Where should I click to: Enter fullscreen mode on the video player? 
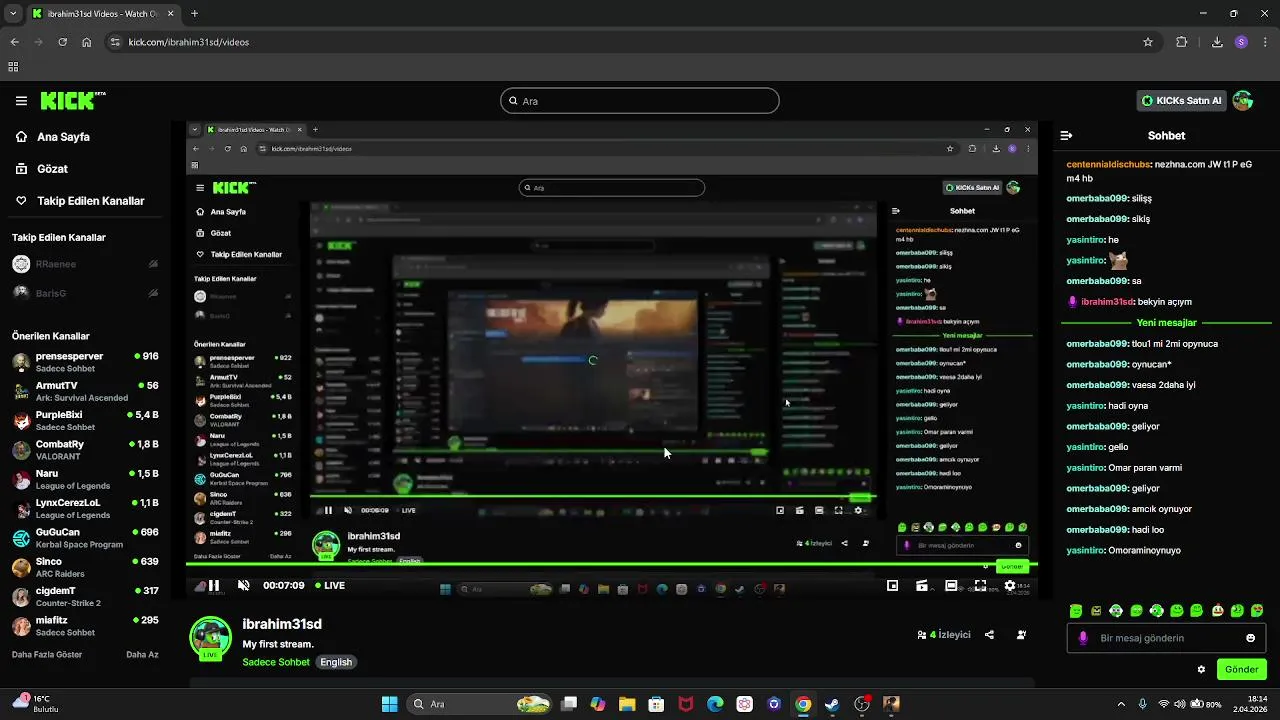pos(980,586)
